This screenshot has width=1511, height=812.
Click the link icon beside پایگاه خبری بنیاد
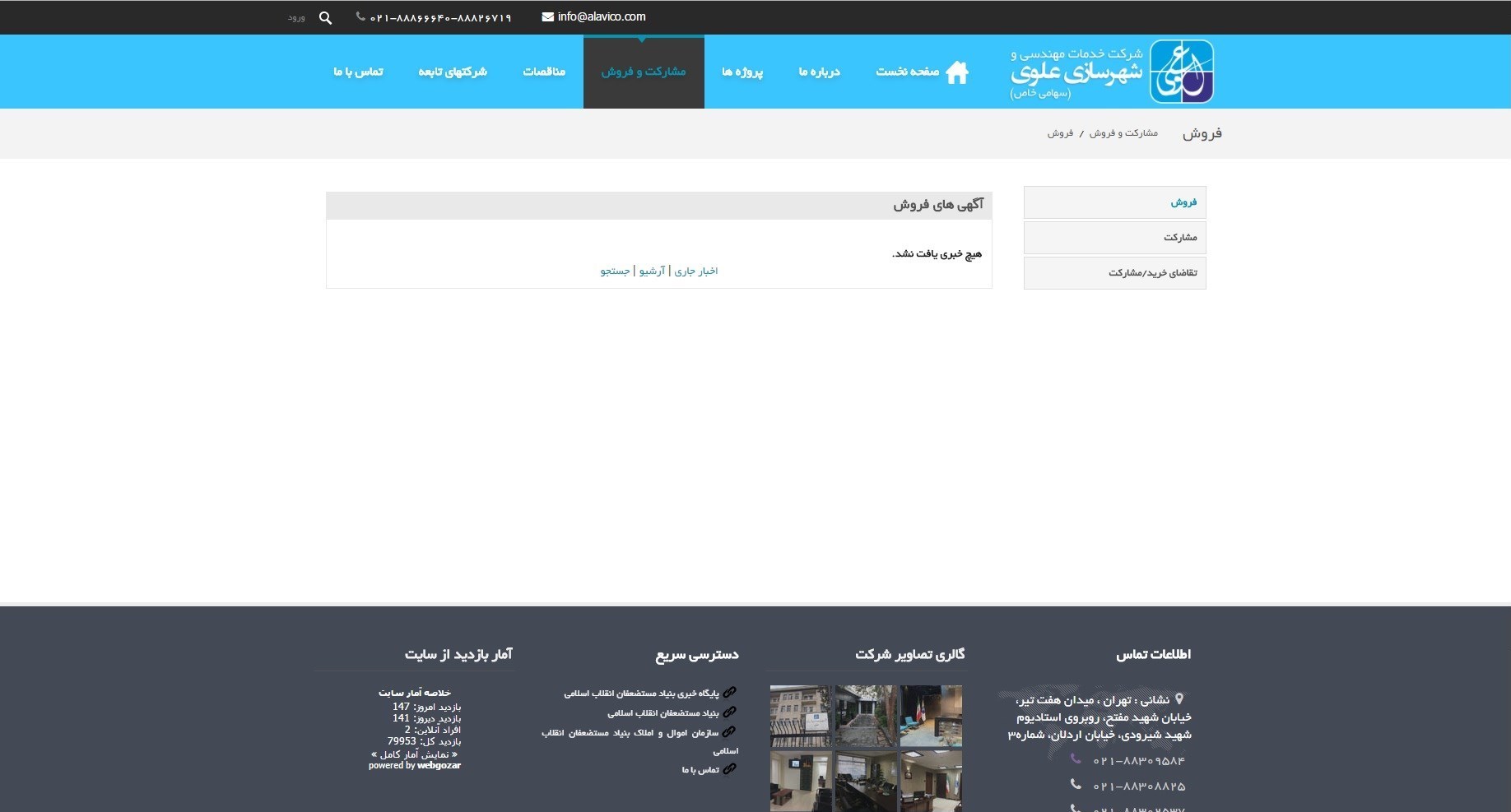coord(729,693)
